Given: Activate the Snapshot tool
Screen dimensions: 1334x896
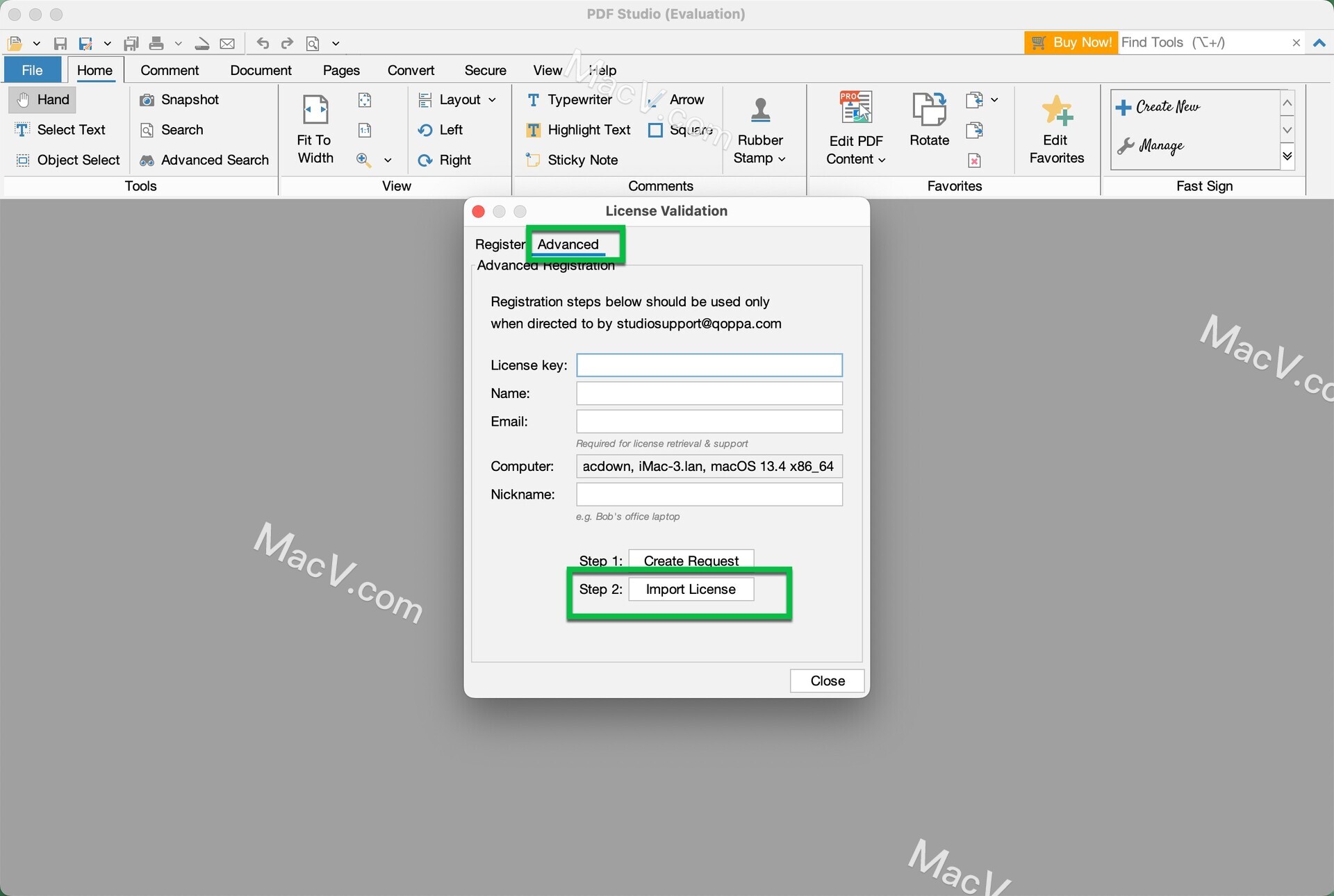Looking at the screenshot, I should coord(180,99).
